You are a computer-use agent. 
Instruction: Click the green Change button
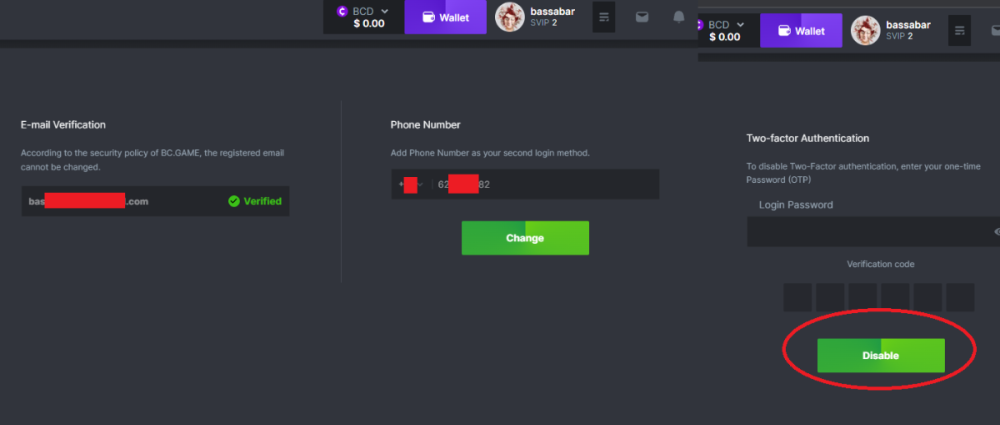pyautogui.click(x=526, y=238)
